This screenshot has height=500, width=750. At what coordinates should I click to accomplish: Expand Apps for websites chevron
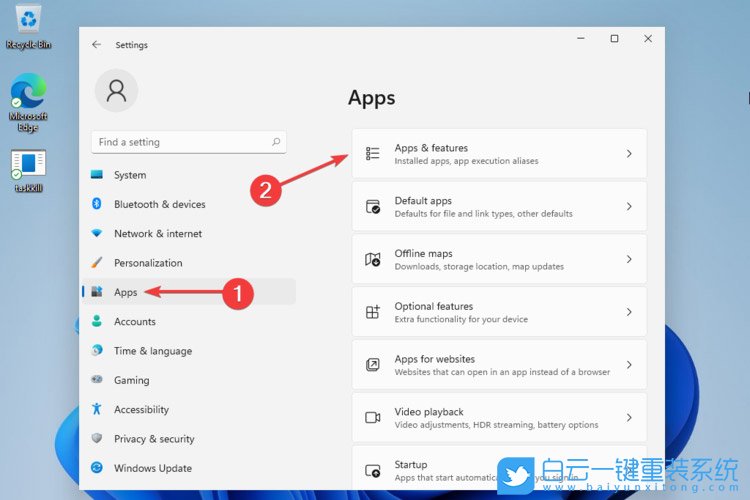[629, 365]
